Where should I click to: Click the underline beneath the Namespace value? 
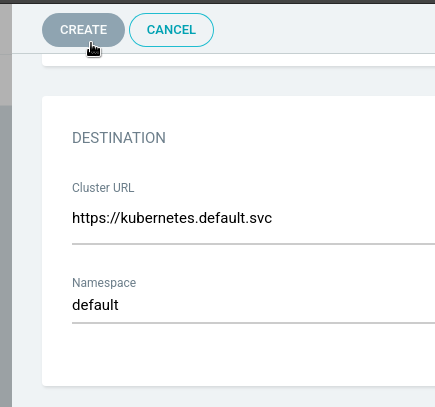tap(253, 323)
